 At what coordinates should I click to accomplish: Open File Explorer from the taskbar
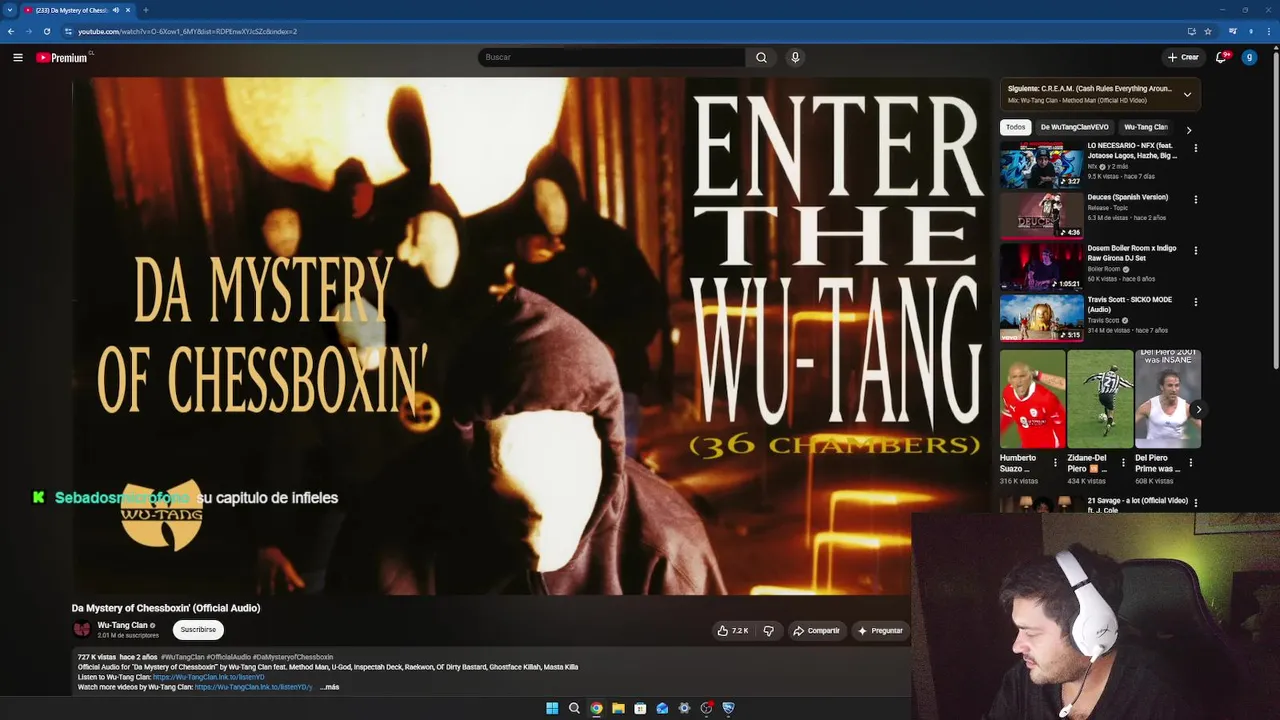(618, 708)
